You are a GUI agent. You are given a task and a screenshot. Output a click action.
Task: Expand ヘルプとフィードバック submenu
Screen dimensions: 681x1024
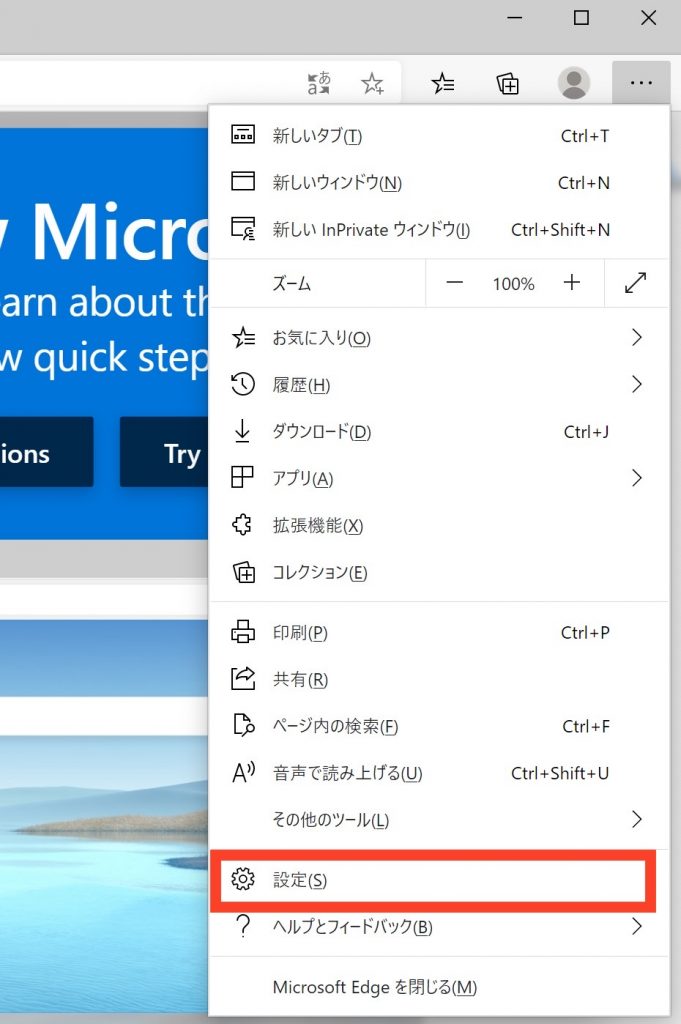point(636,927)
